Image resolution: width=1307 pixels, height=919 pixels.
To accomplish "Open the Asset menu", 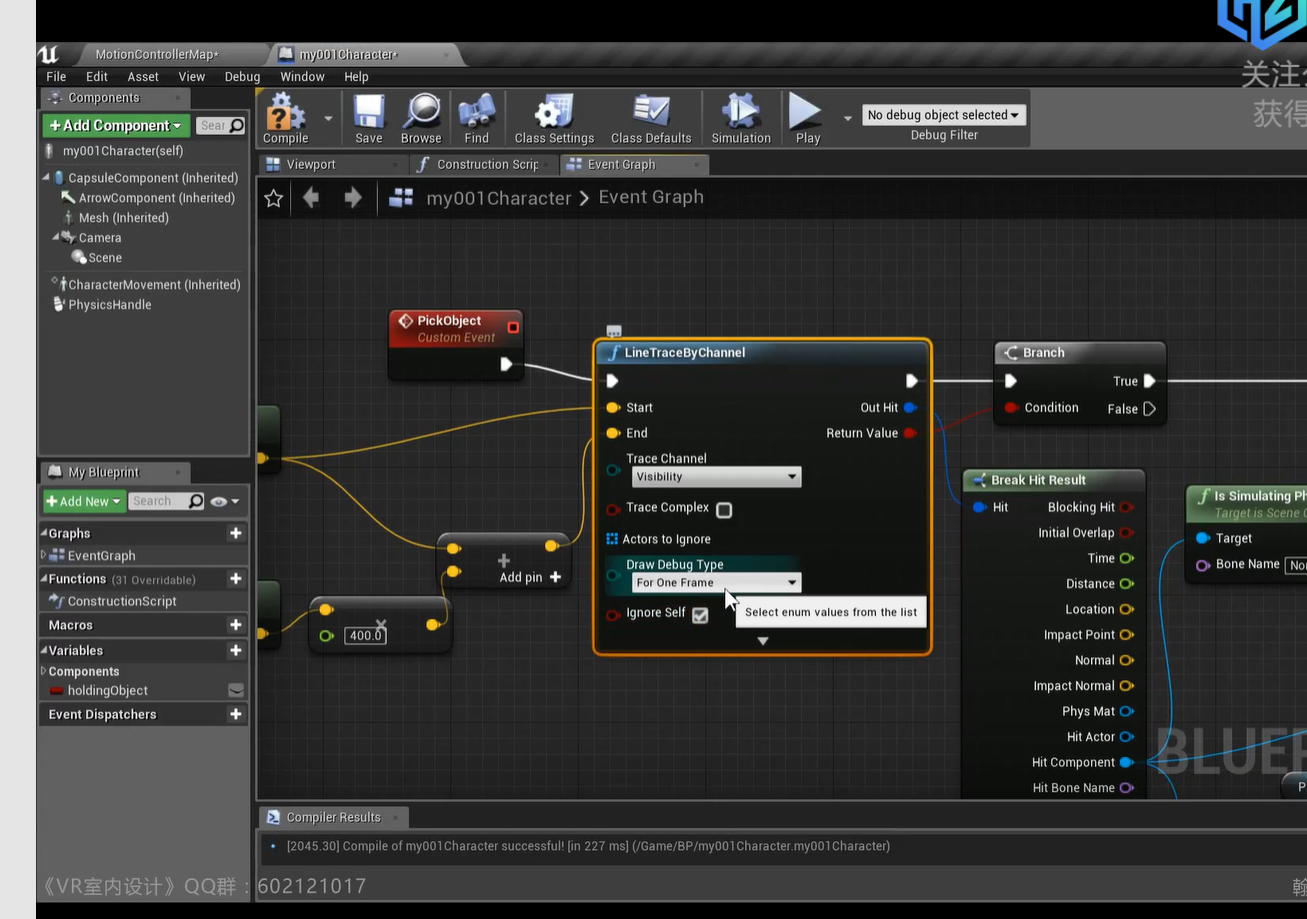I will click(143, 77).
